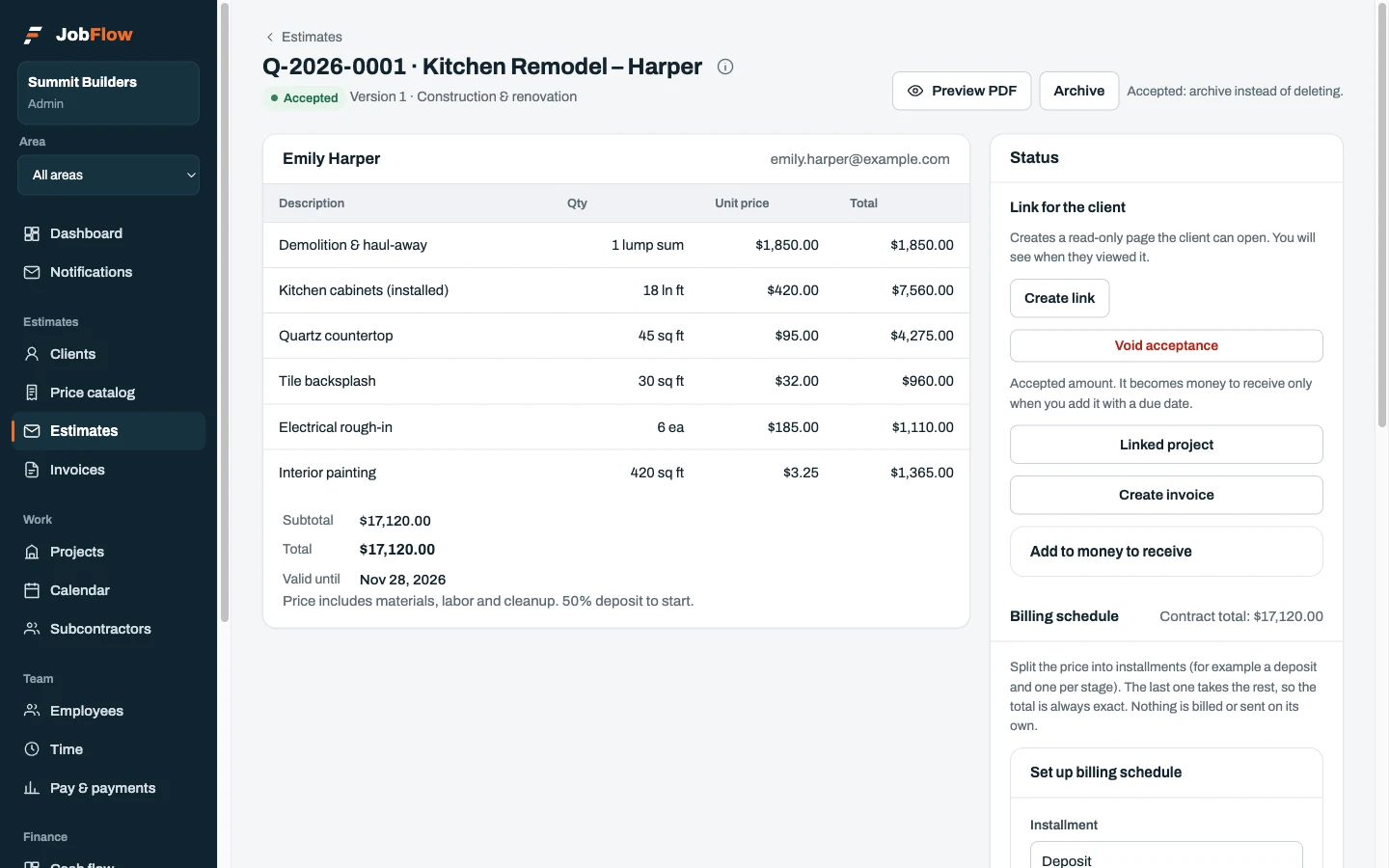Click the Tile backsplash line item

pyautogui.click(x=616, y=381)
